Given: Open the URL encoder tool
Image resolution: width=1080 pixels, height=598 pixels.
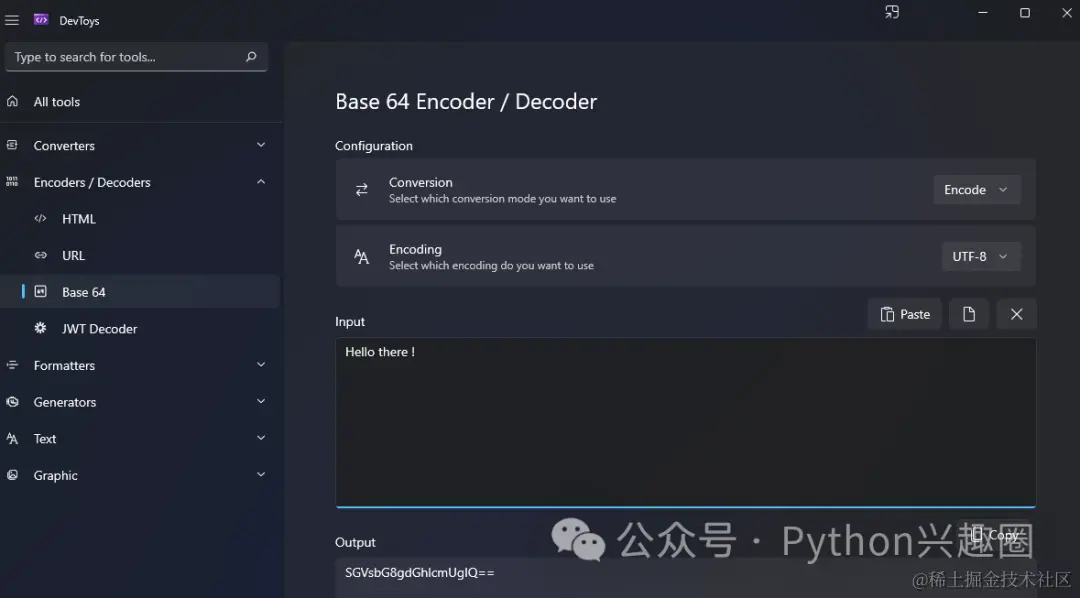Looking at the screenshot, I should pos(141,255).
